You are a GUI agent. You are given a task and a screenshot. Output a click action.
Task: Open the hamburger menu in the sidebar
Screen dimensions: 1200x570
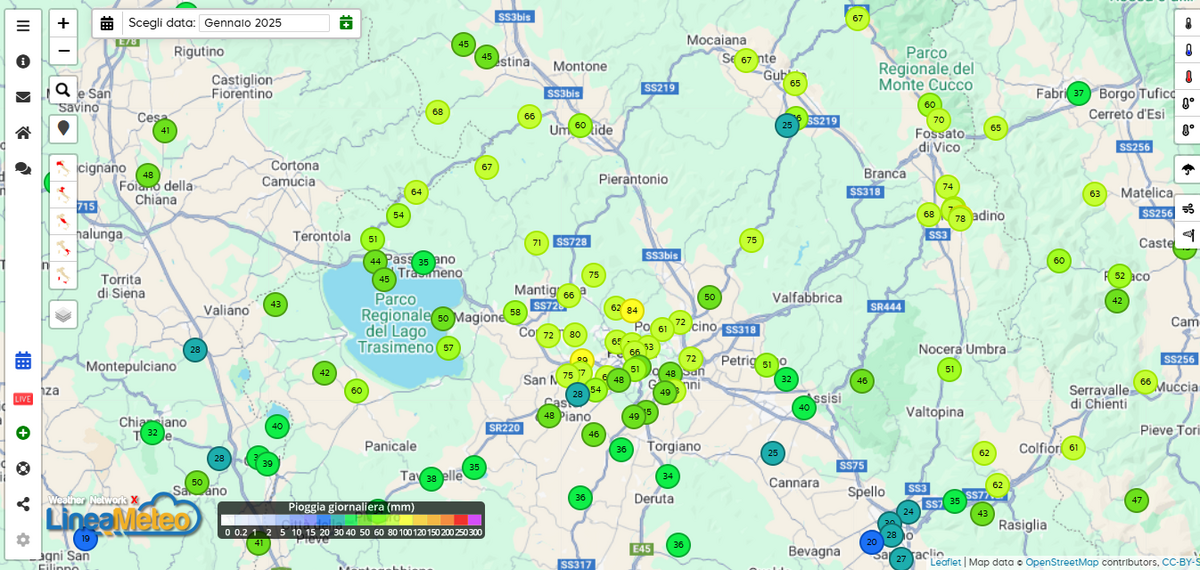click(23, 26)
